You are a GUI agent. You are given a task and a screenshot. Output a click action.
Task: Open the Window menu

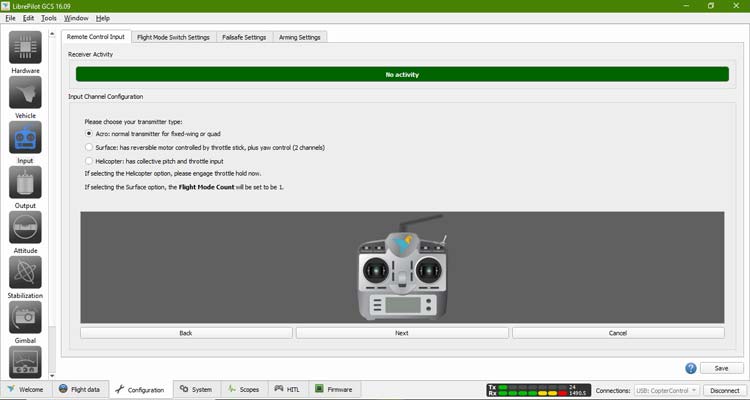click(x=76, y=18)
